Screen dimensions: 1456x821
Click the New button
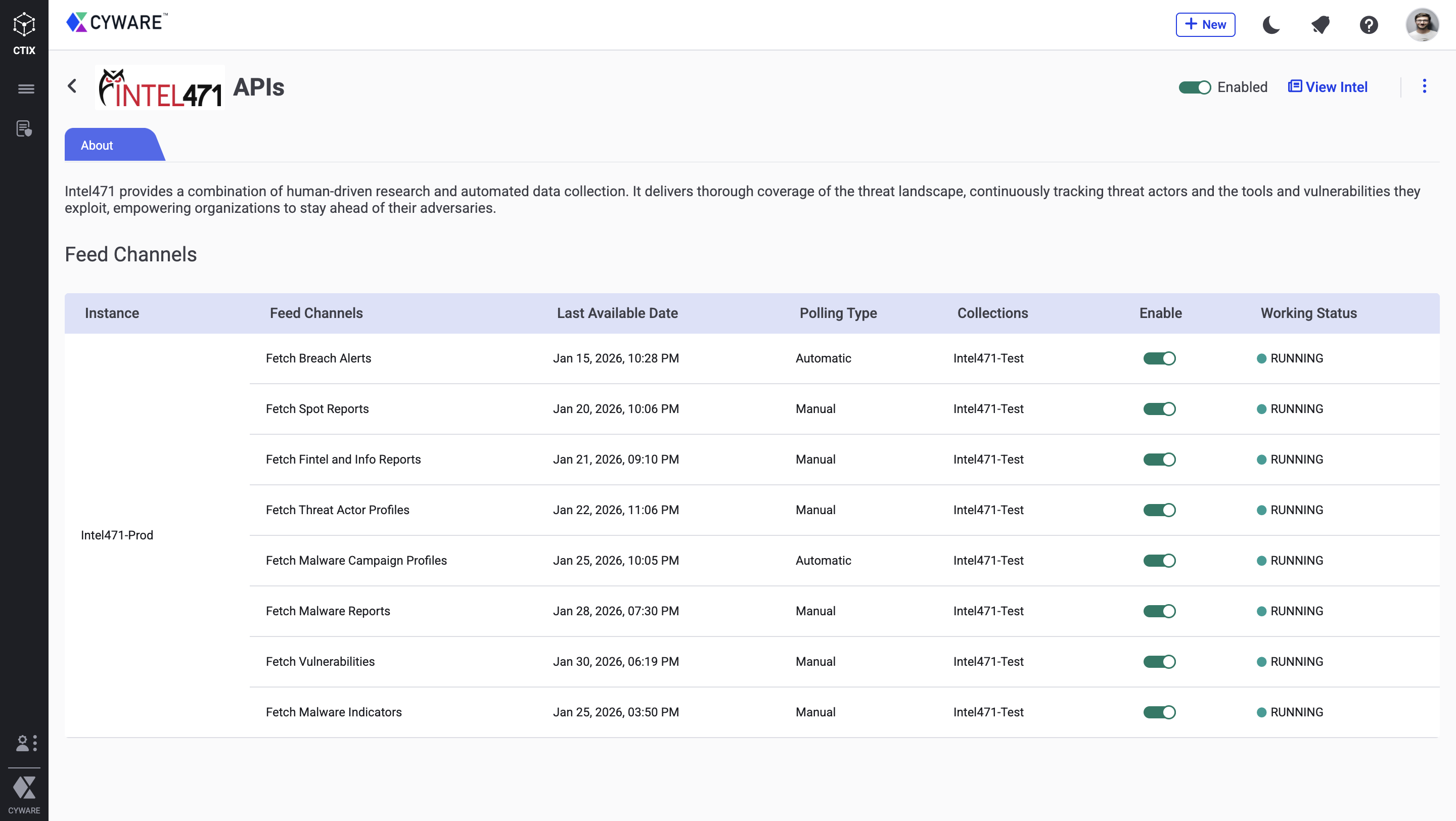(1205, 25)
